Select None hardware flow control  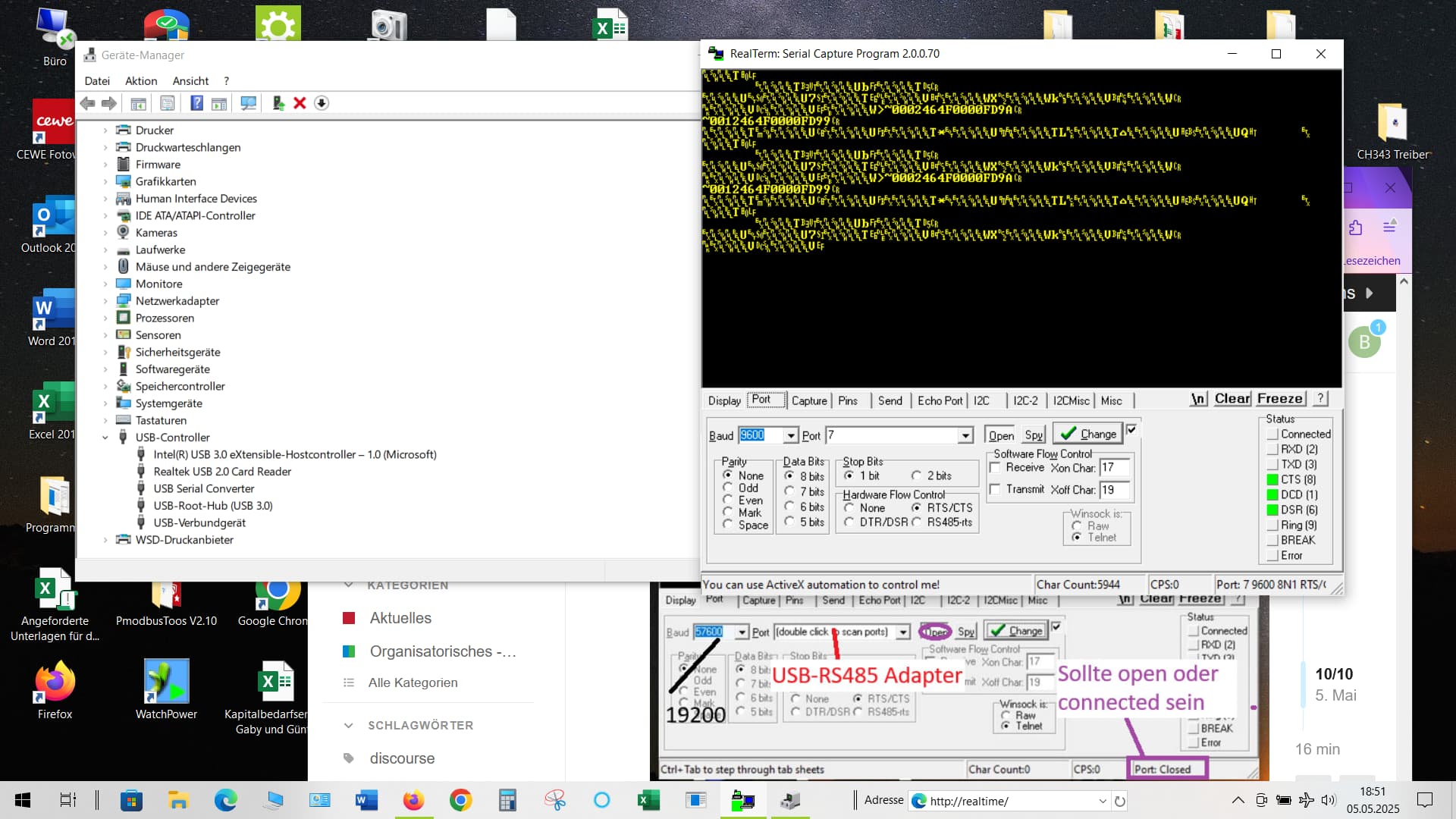click(849, 507)
